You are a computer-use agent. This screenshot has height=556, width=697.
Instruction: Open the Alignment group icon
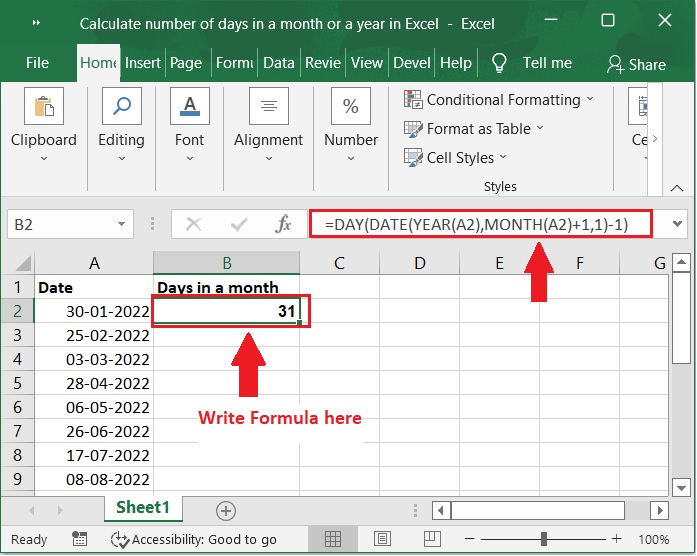(x=268, y=107)
